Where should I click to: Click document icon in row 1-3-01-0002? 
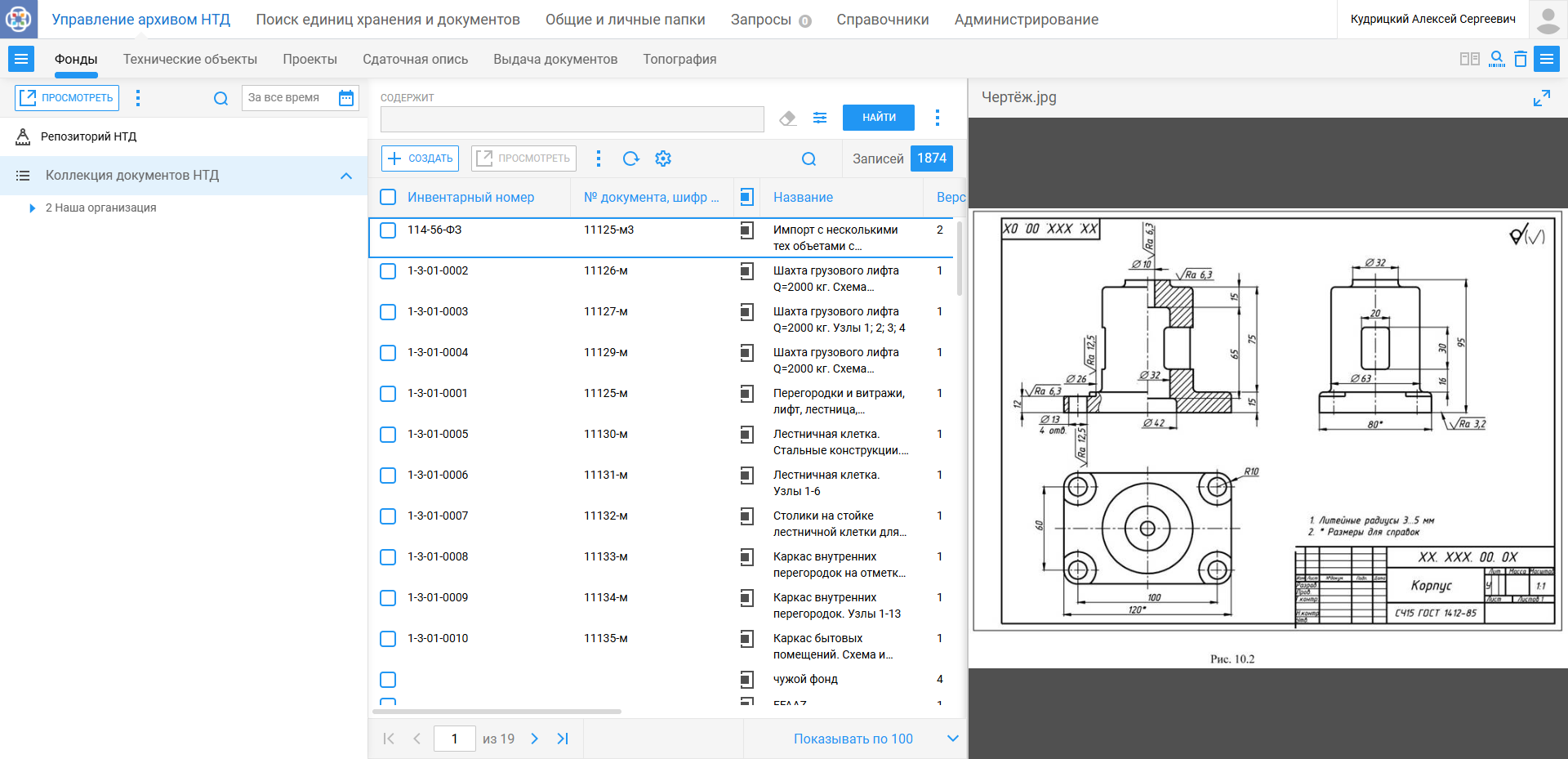pyautogui.click(x=746, y=271)
